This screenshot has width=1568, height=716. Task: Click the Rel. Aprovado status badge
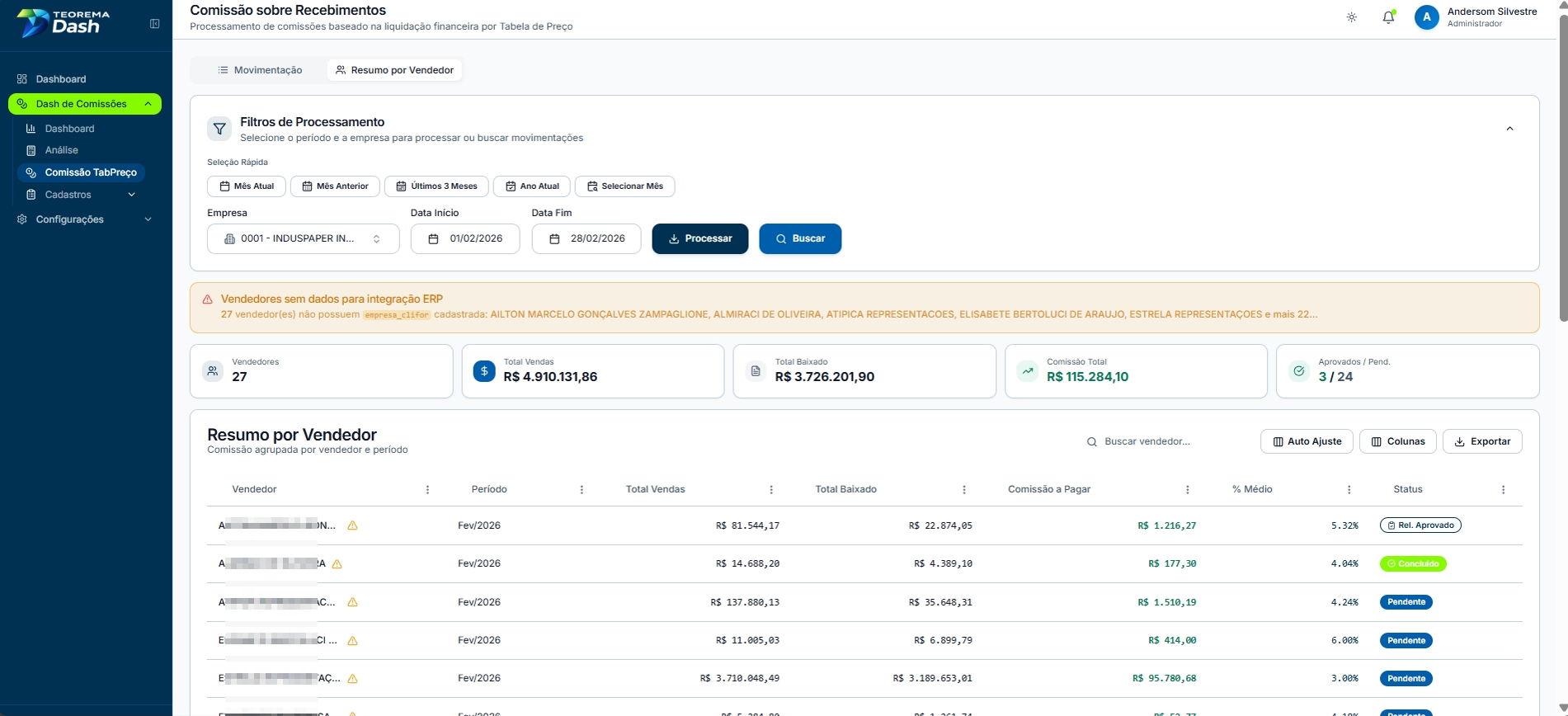pyautogui.click(x=1420, y=525)
